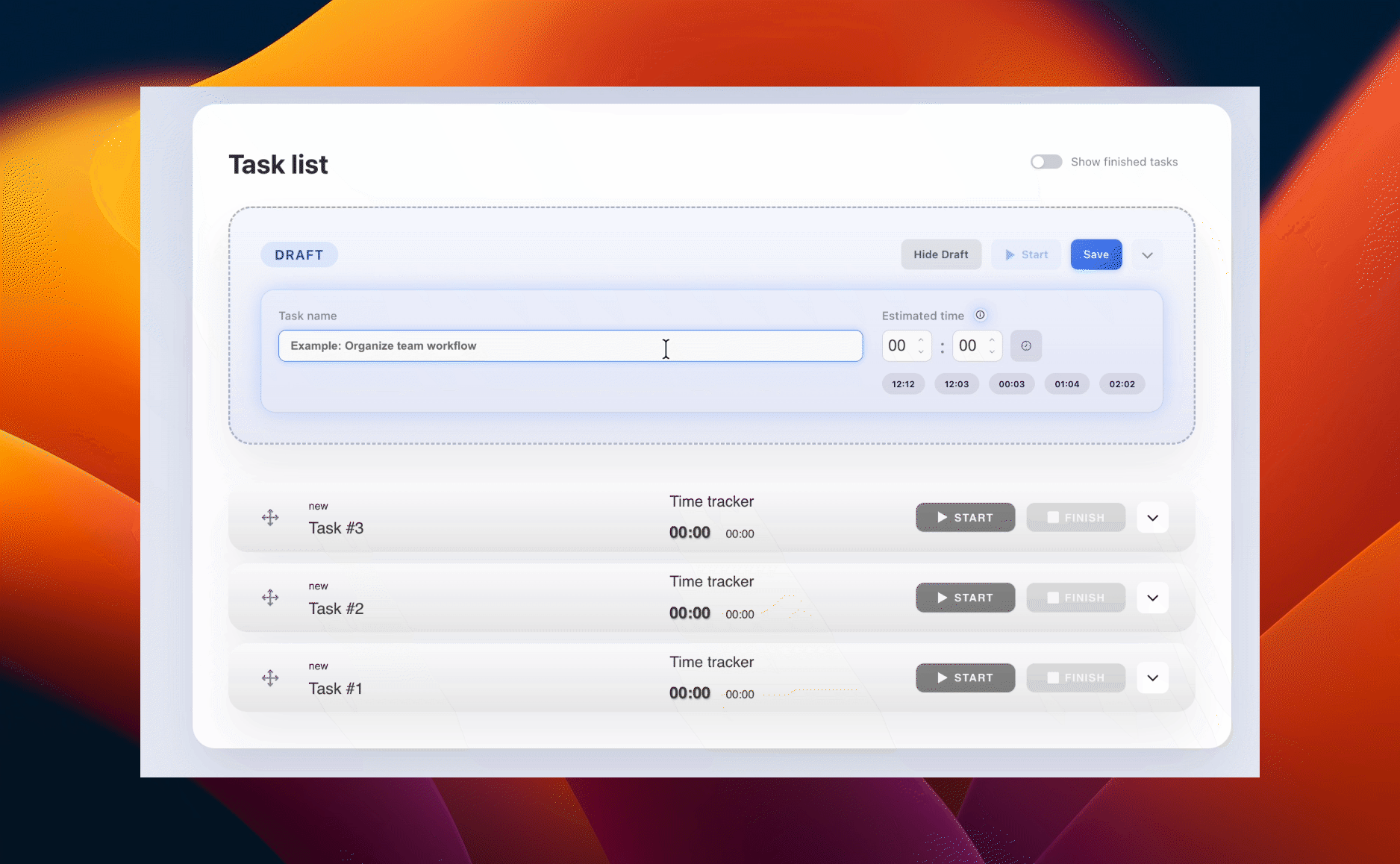
Task: Click the drag handle icon for Task #3
Action: (270, 517)
